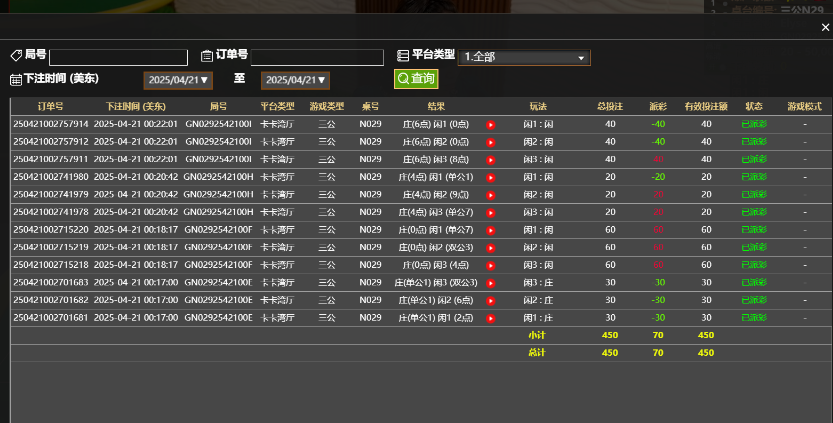The image size is (833, 423).
Task: Click into the 订单号 input box
Action: click(317, 58)
